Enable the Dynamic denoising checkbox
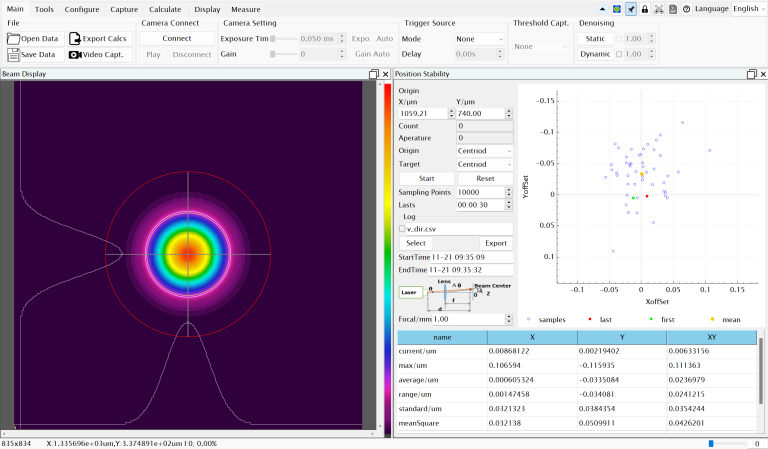 point(618,54)
